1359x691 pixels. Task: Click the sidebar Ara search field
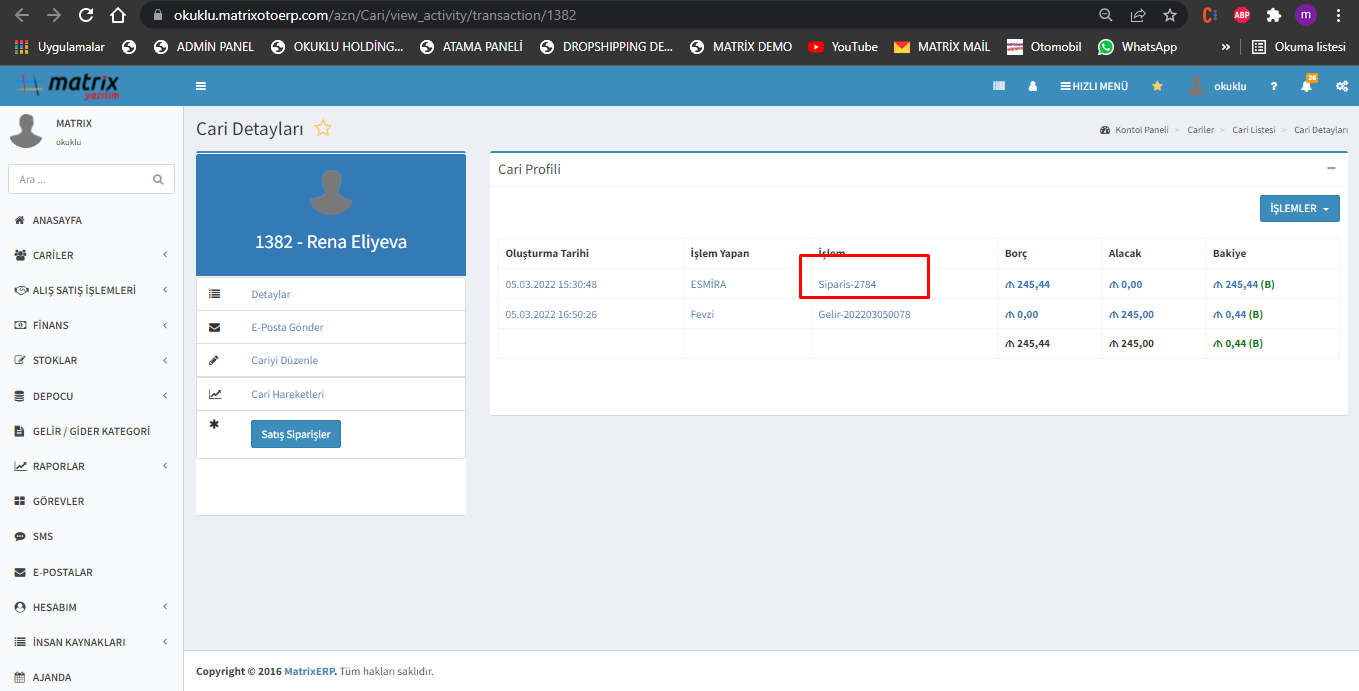point(80,179)
